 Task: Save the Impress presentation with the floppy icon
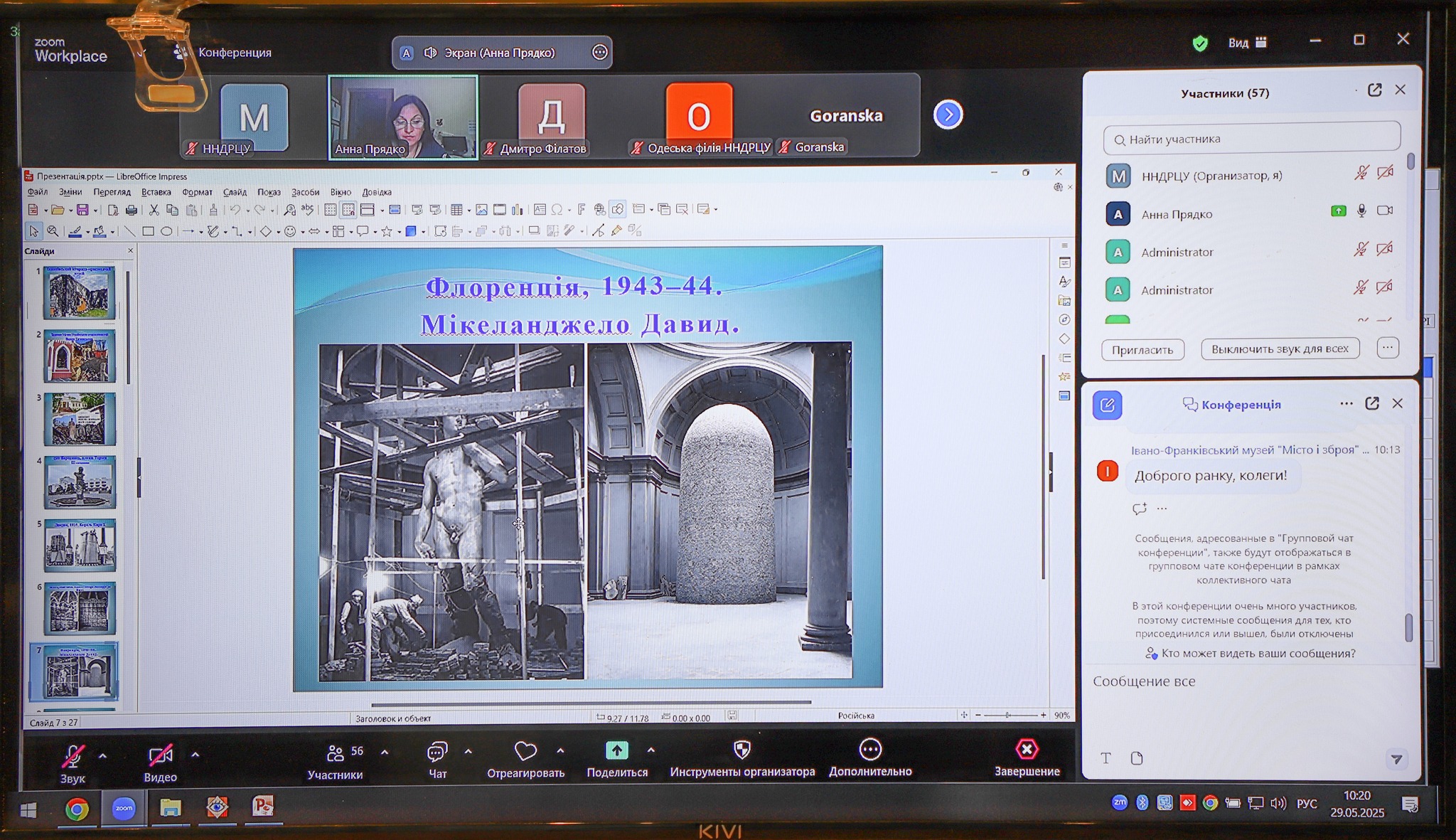coord(82,209)
